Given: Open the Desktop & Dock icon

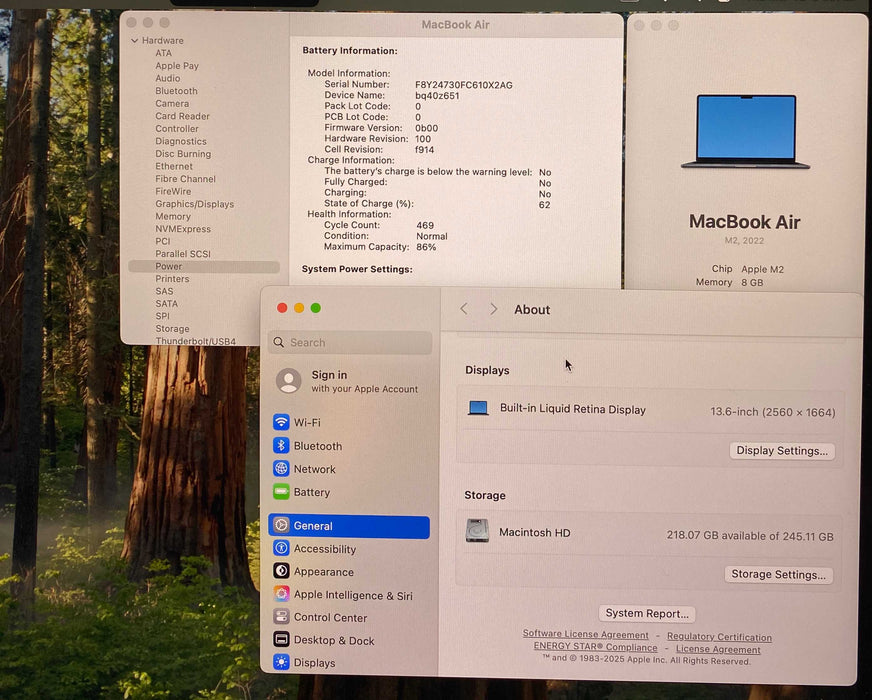Looking at the screenshot, I should click(281, 639).
